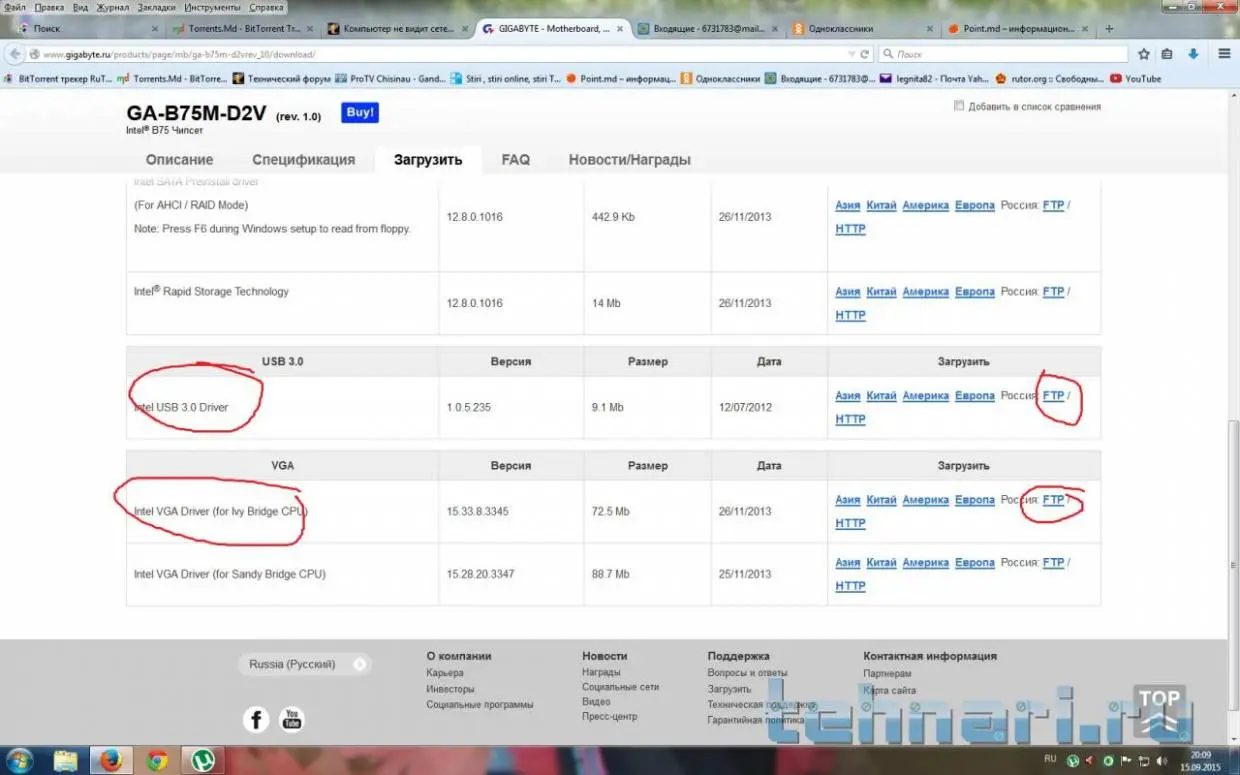This screenshot has height=775, width=1240.
Task: Switch to the Компьютер не видит сете browser tab
Action: click(398, 29)
